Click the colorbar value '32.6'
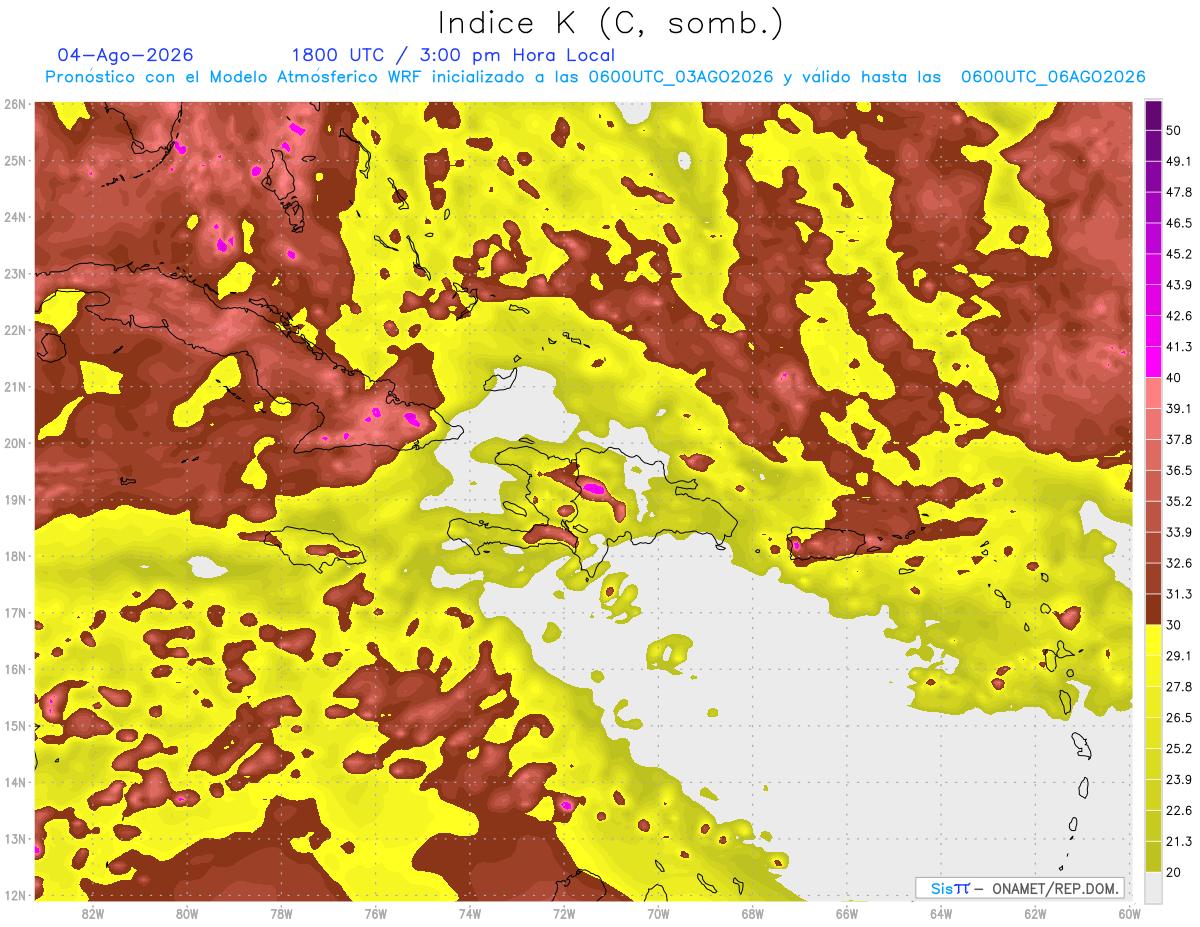1200x927 pixels. (1178, 563)
